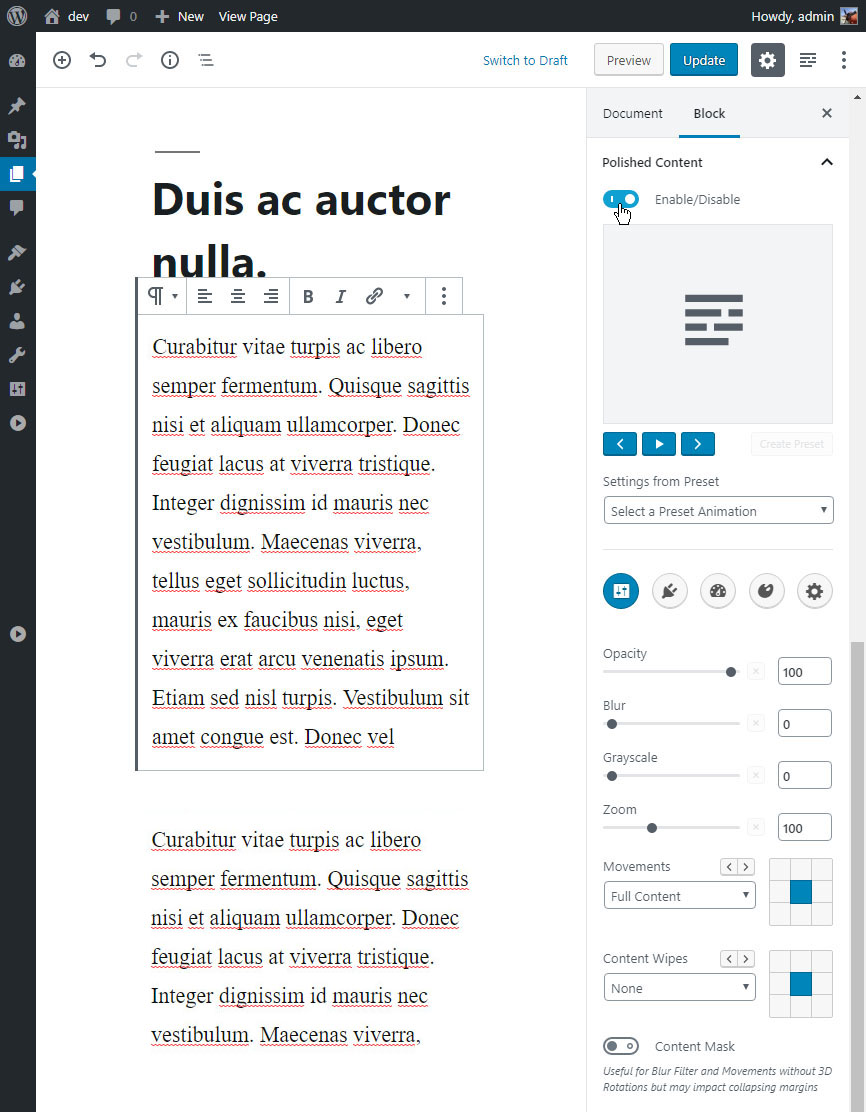The height and width of the screenshot is (1112, 866).
Task: Click the Content Wipes previous arrow
Action: [728, 959]
